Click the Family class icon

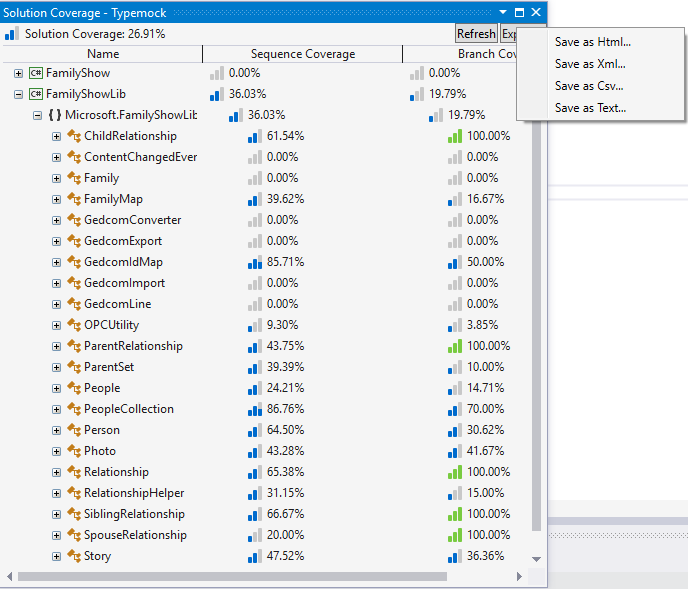[x=74, y=178]
